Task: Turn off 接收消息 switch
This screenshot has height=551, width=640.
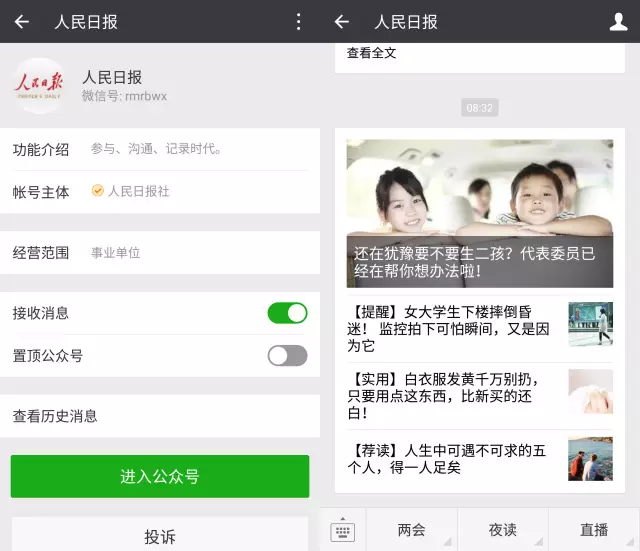Action: [x=287, y=313]
